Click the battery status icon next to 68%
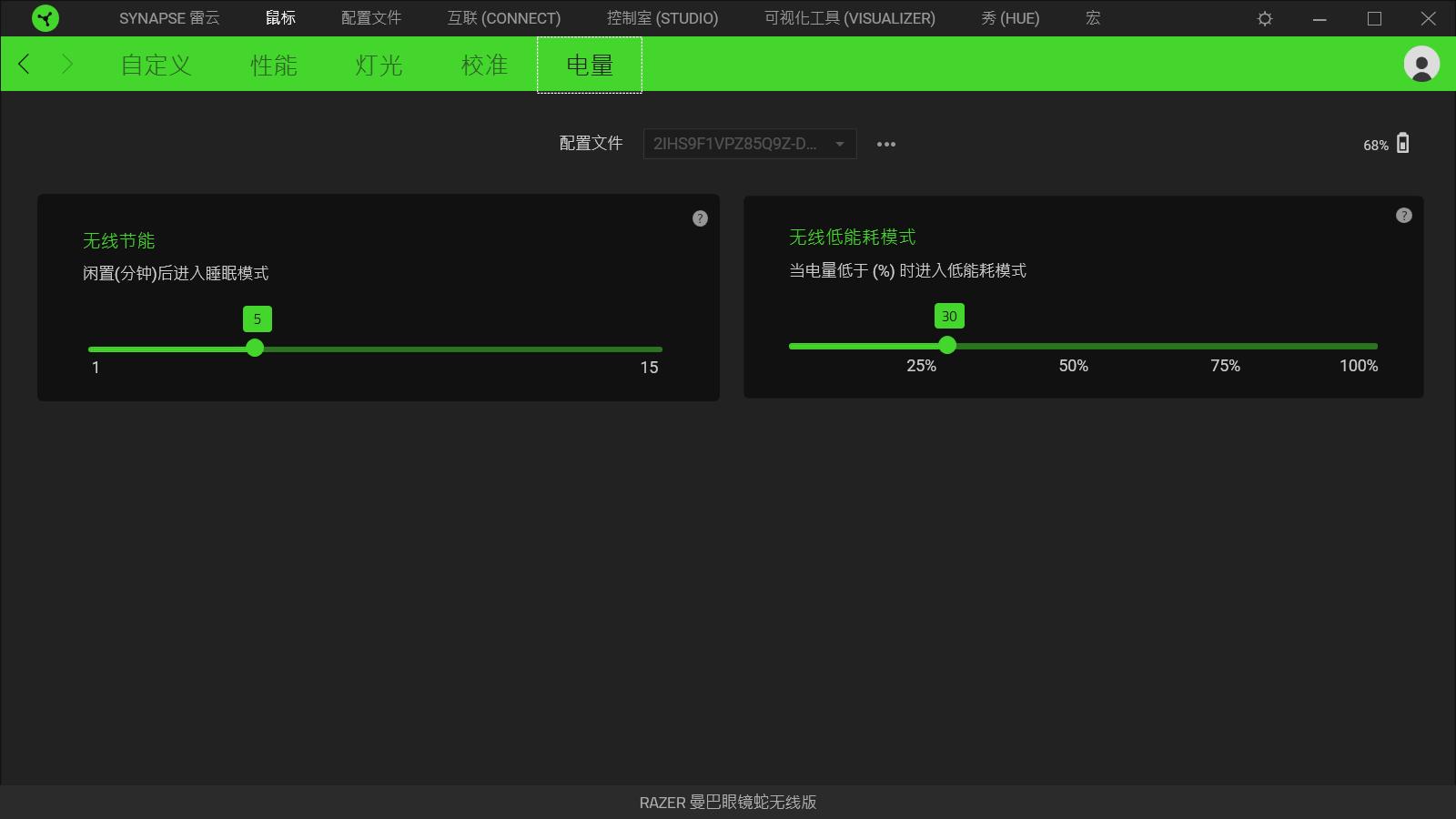This screenshot has height=819, width=1456. click(x=1404, y=143)
